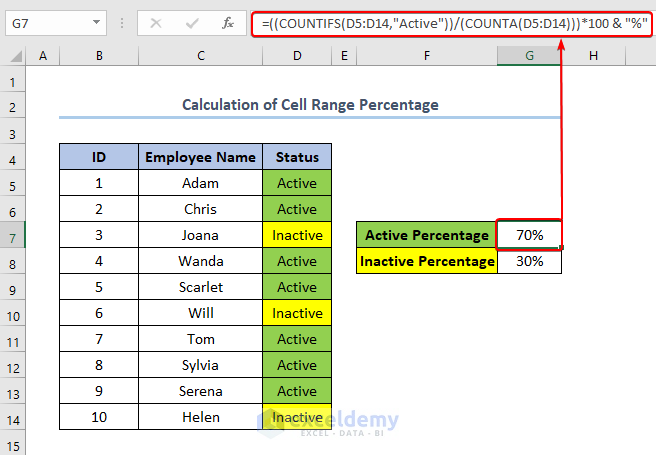
Task: Click the yellow Inactive status cell for Joana
Action: tap(297, 235)
